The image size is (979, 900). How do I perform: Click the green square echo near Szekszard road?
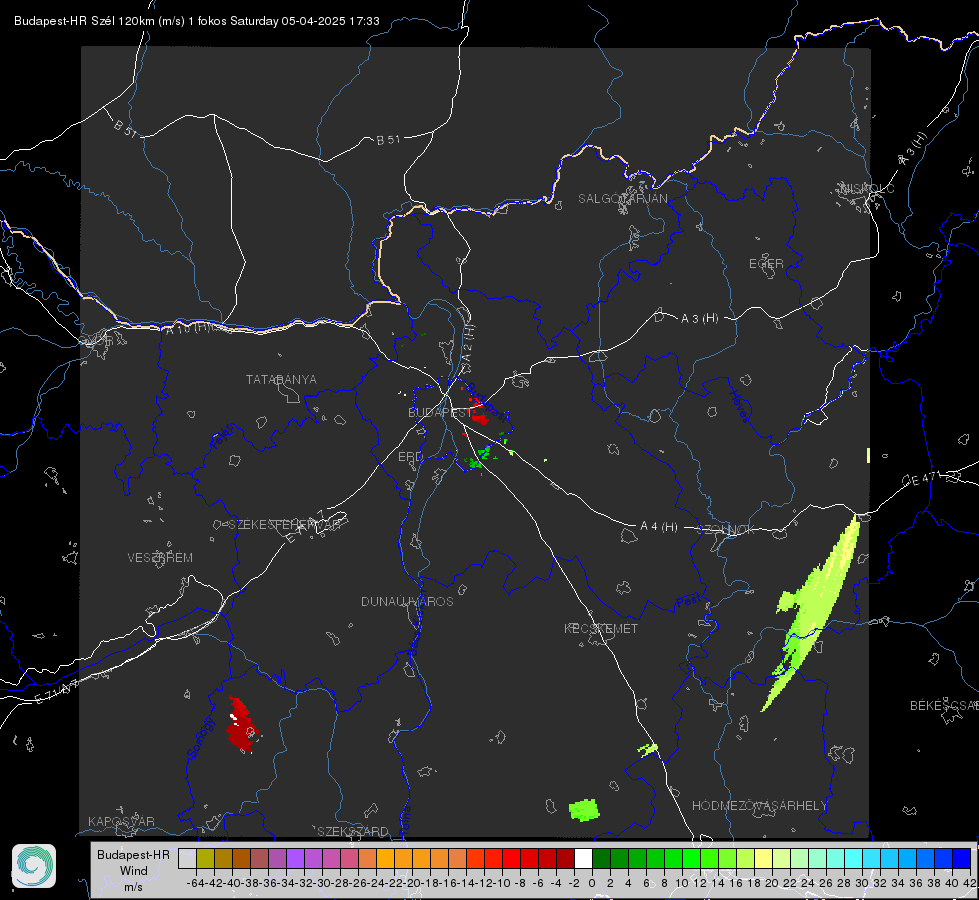coord(584,810)
